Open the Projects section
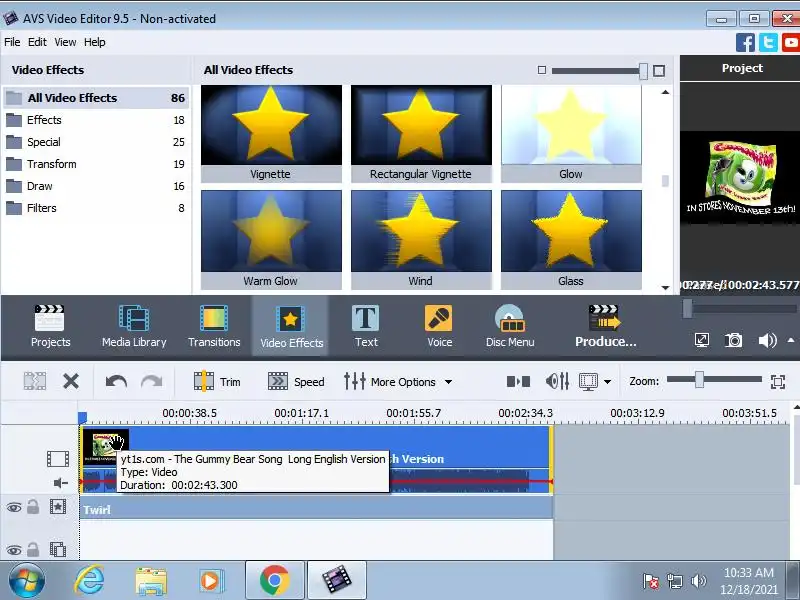Image resolution: width=800 pixels, height=600 pixels. click(x=50, y=327)
